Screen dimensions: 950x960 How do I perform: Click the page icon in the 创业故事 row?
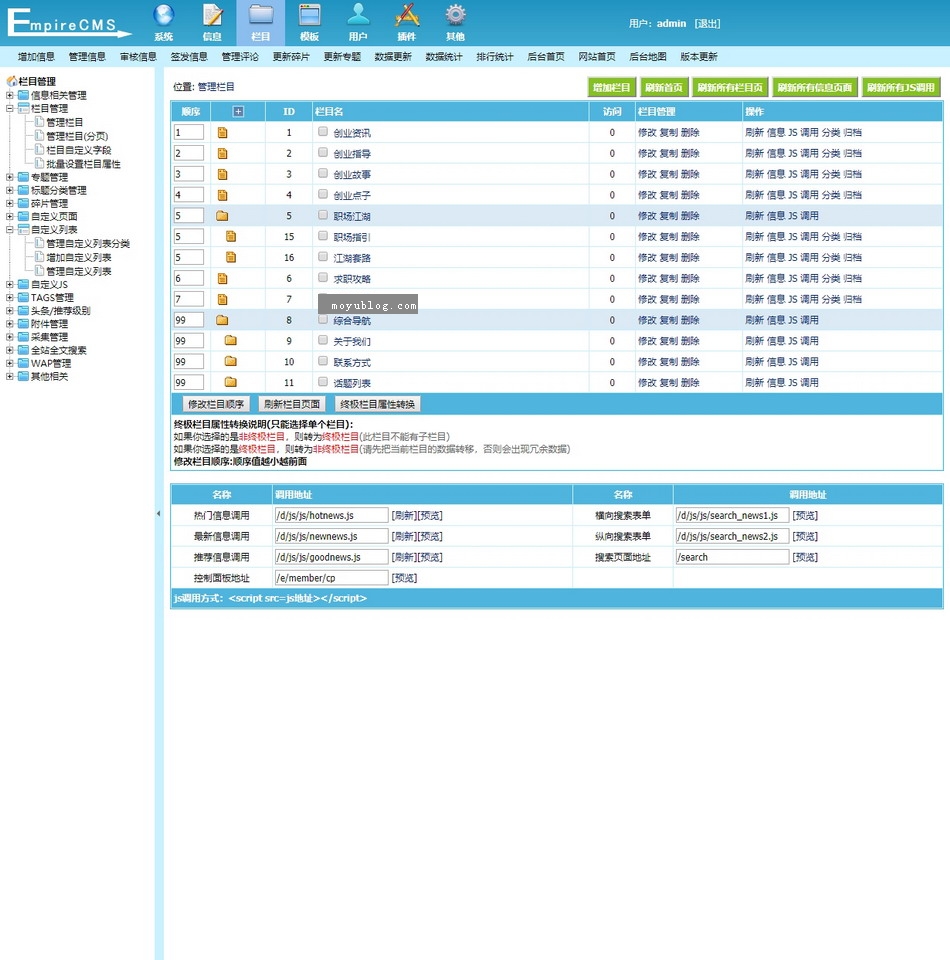[x=222, y=174]
